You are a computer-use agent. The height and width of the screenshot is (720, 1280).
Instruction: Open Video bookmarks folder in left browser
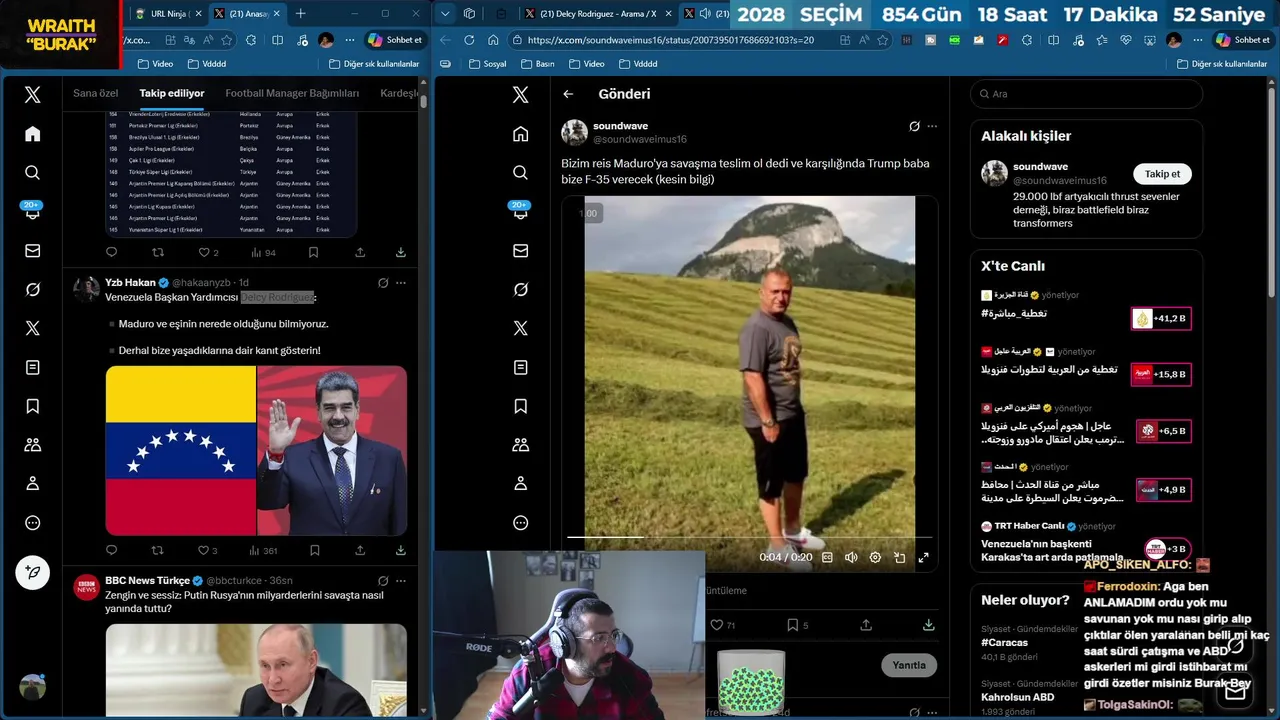tap(155, 63)
